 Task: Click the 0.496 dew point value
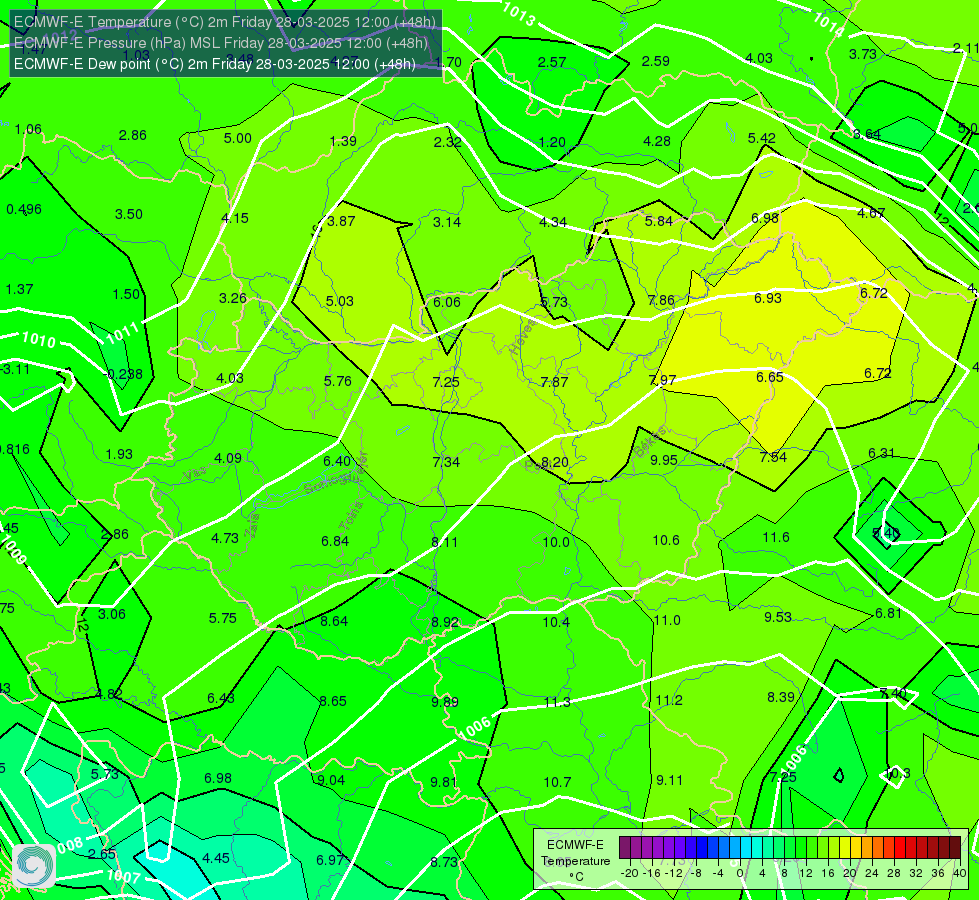(24, 209)
